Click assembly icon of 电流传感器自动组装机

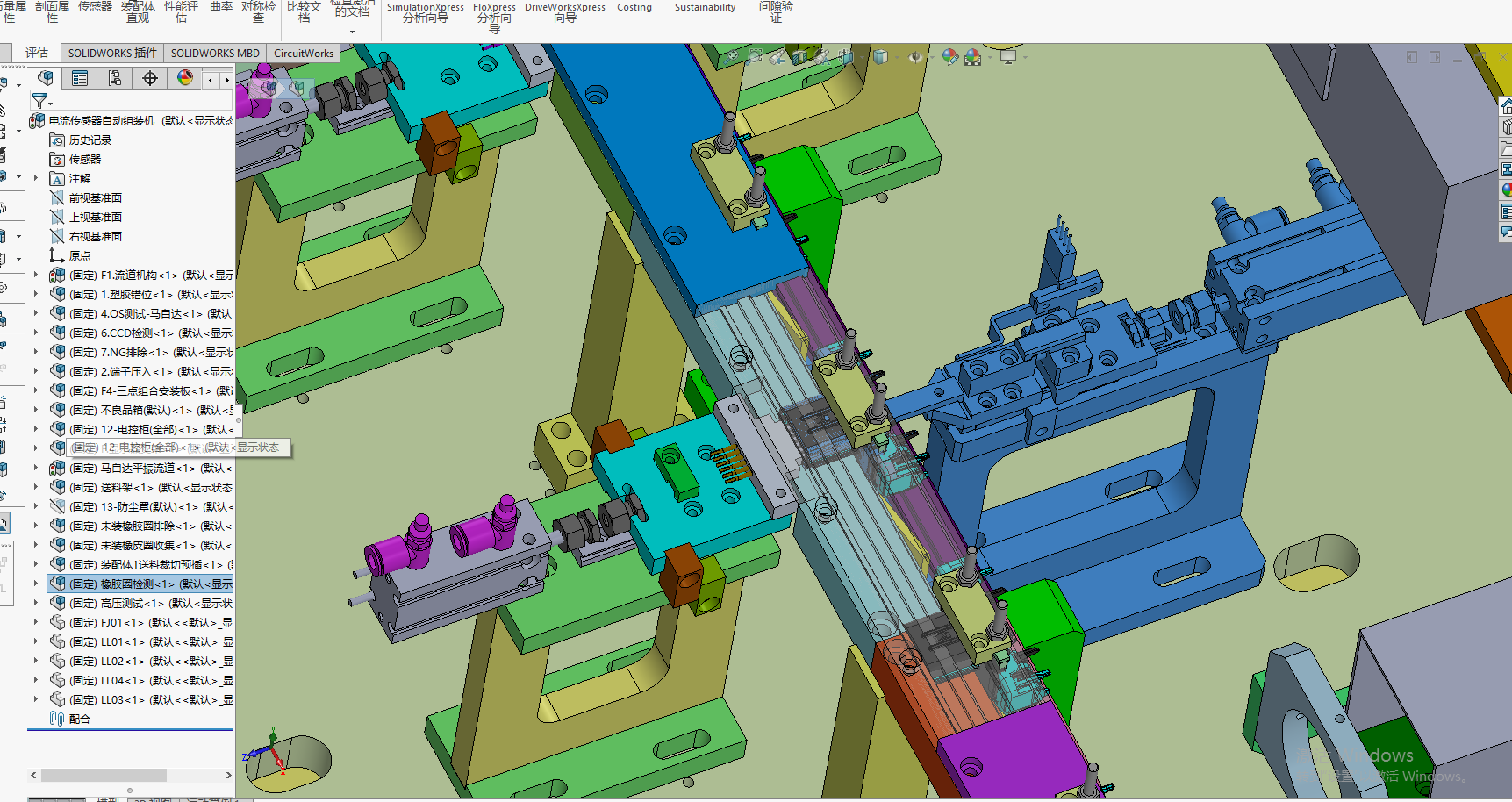click(x=38, y=121)
